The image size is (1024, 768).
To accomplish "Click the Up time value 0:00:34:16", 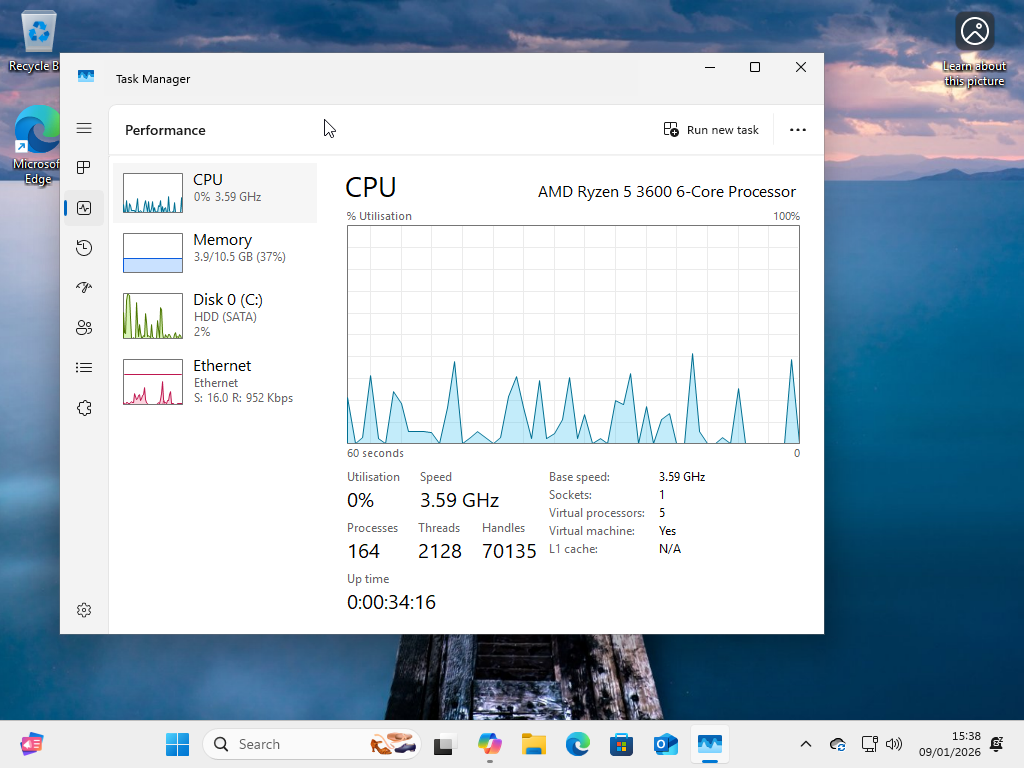I will pyautogui.click(x=391, y=602).
